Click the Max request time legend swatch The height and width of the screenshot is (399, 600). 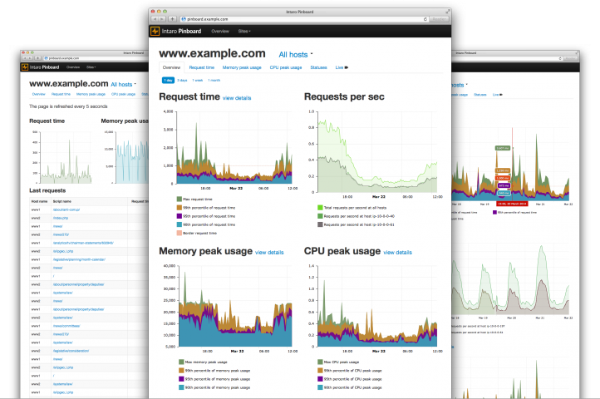coord(179,199)
